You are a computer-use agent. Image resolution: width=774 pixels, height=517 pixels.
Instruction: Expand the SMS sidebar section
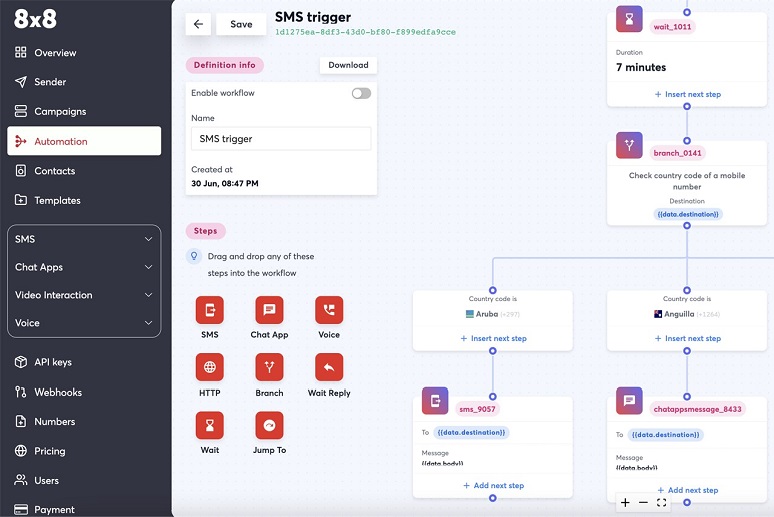coord(84,239)
